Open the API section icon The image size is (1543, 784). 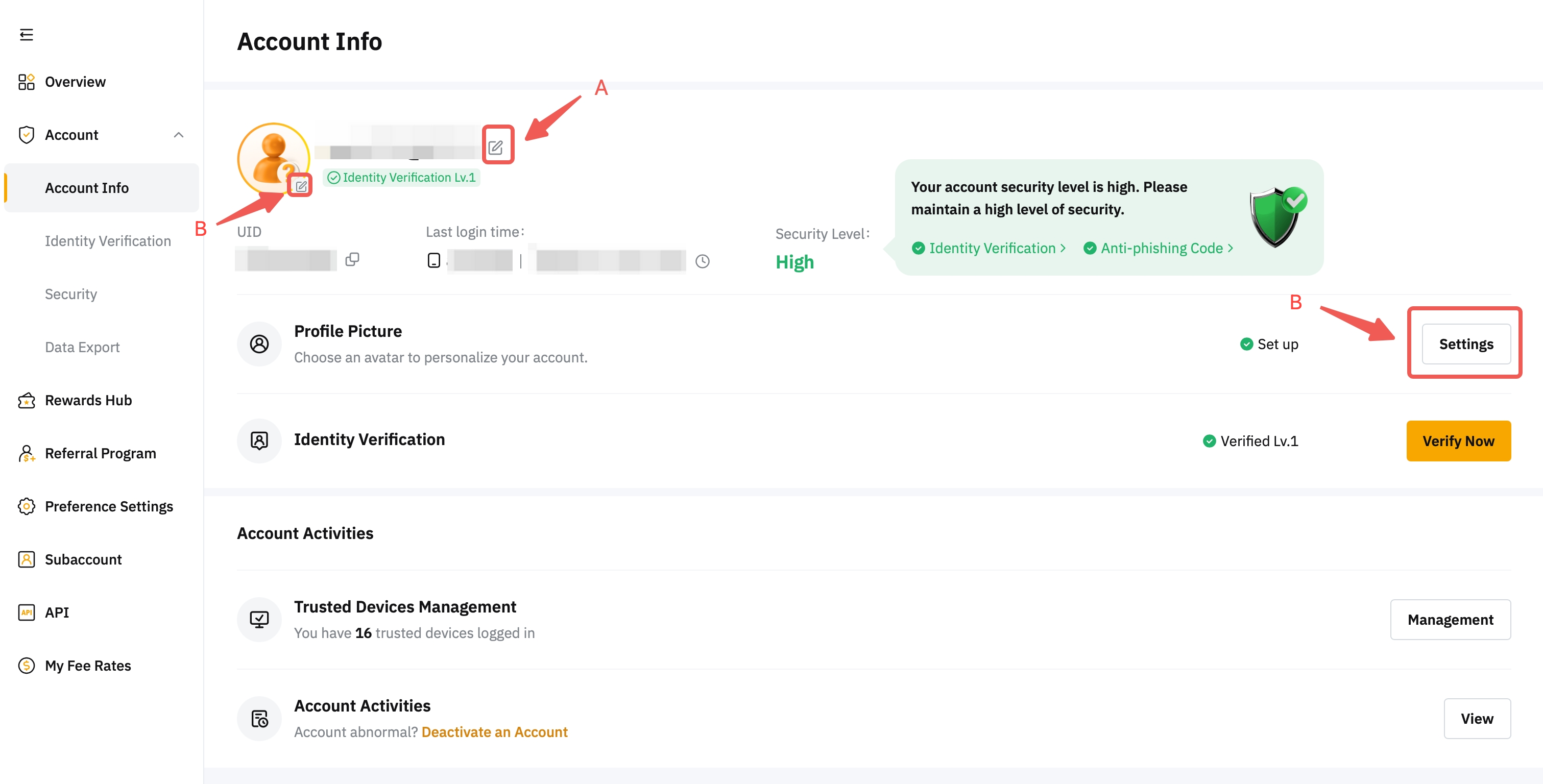(27, 612)
